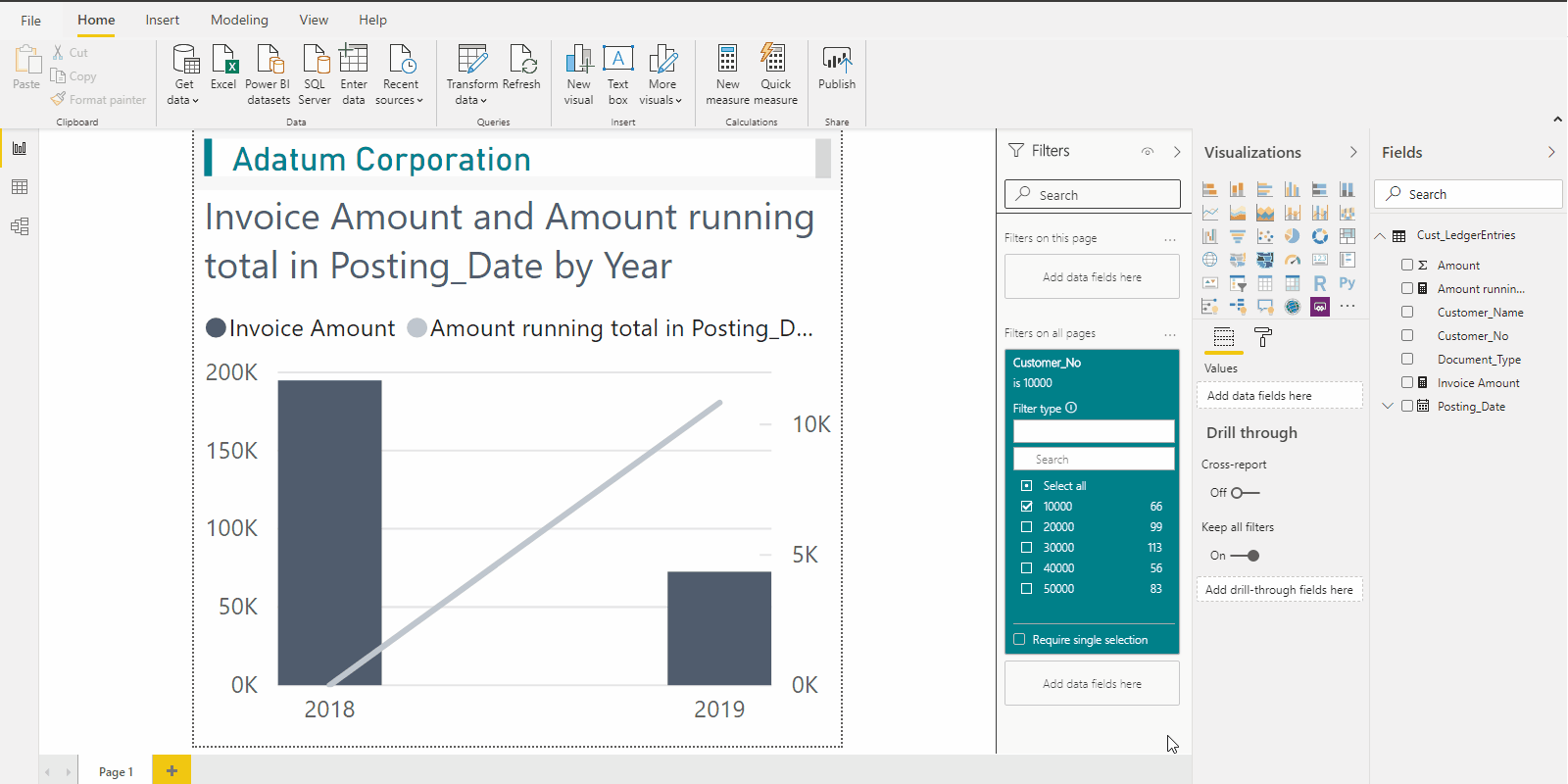
Task: Check the Customer_Name field
Action: tap(1407, 313)
